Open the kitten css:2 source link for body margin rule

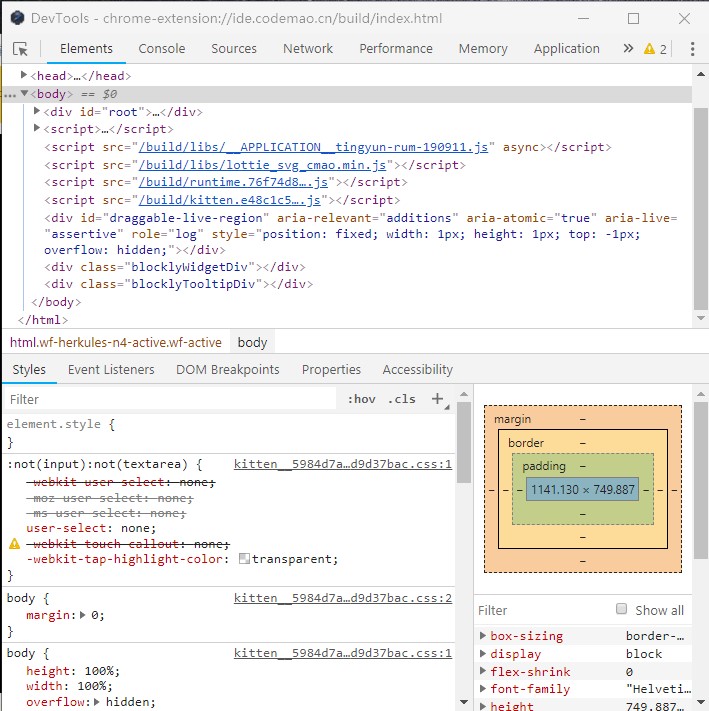pyautogui.click(x=343, y=598)
